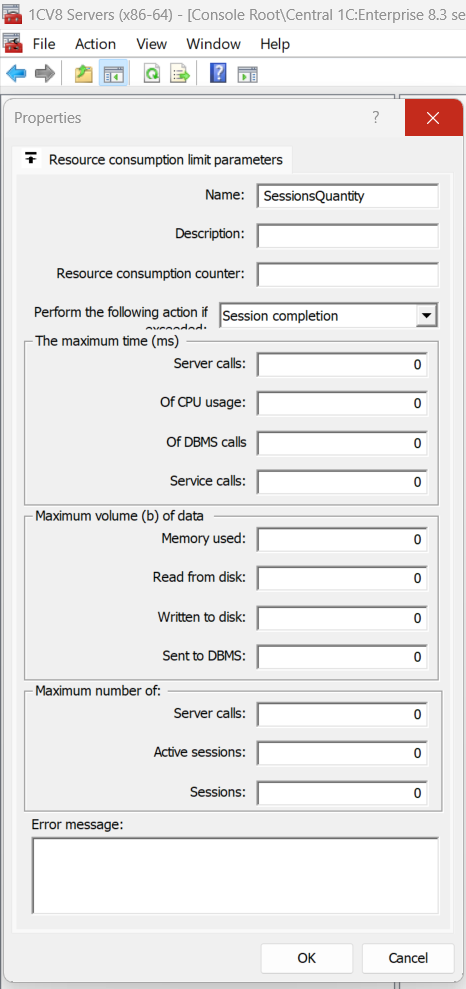Click the Export list toolbar icon
Viewport: 466px width, 989px height.
180,74
